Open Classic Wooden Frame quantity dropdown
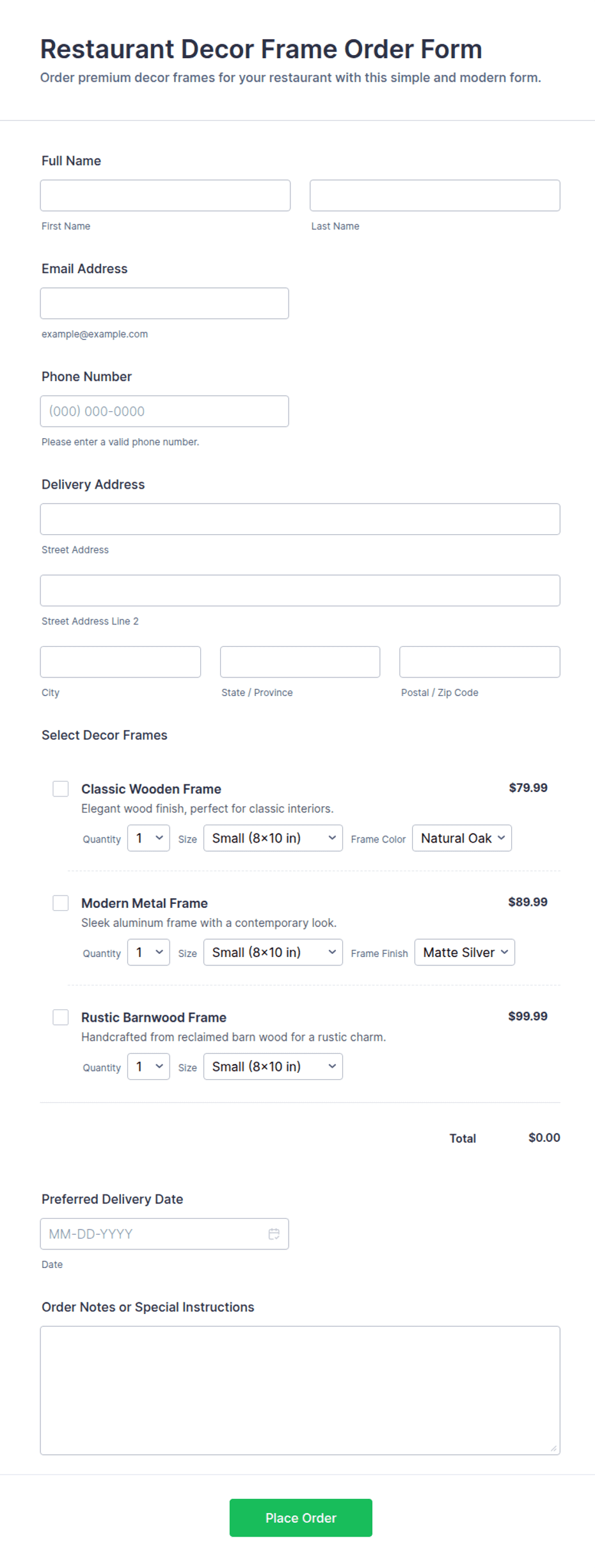595x1568 pixels. [x=148, y=838]
